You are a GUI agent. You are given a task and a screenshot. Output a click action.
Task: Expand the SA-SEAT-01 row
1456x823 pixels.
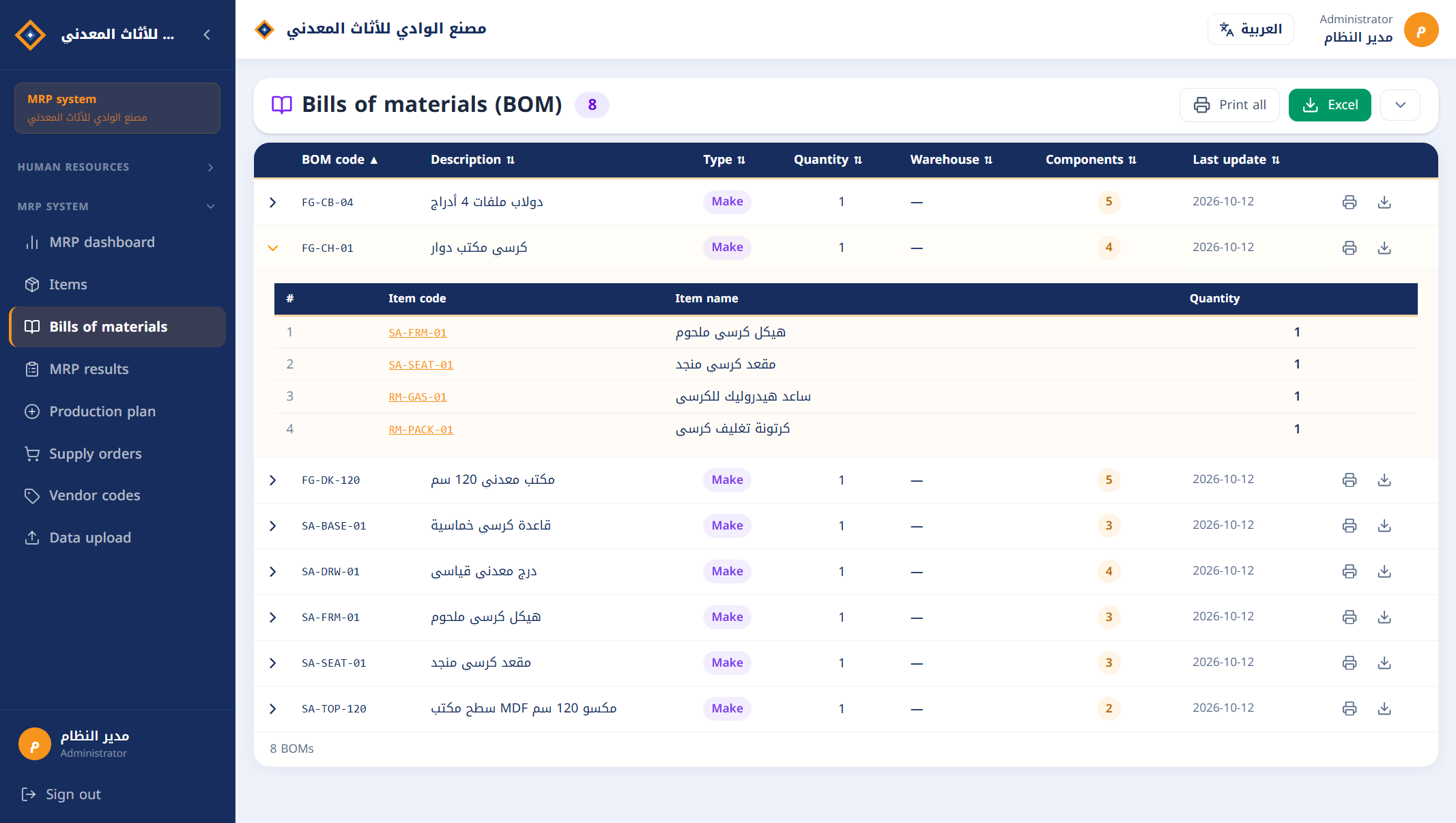pyautogui.click(x=273, y=663)
